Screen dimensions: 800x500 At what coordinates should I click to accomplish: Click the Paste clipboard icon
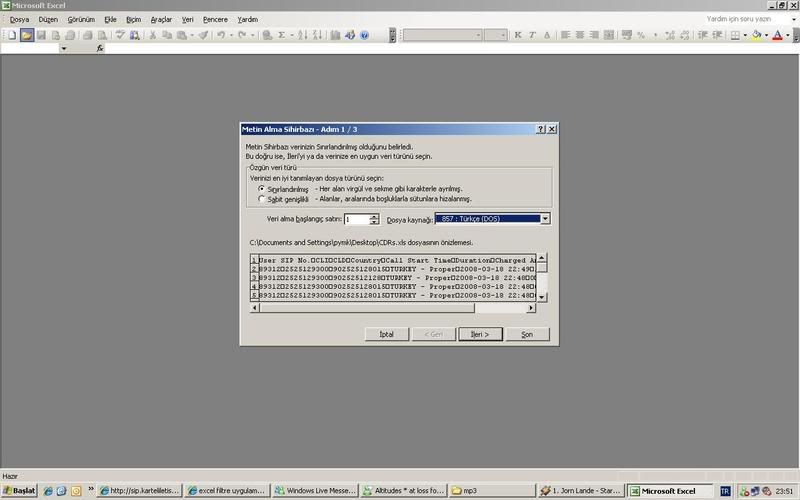[182, 35]
